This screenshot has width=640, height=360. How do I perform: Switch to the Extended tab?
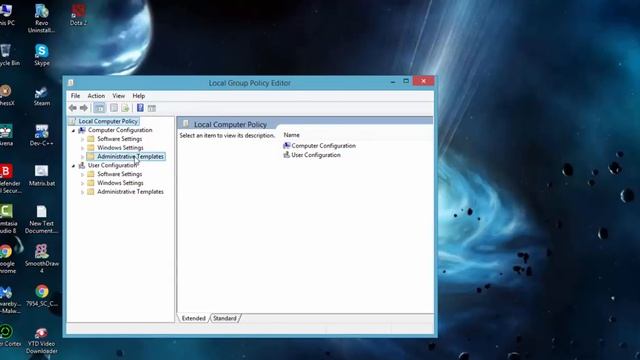pyautogui.click(x=193, y=318)
